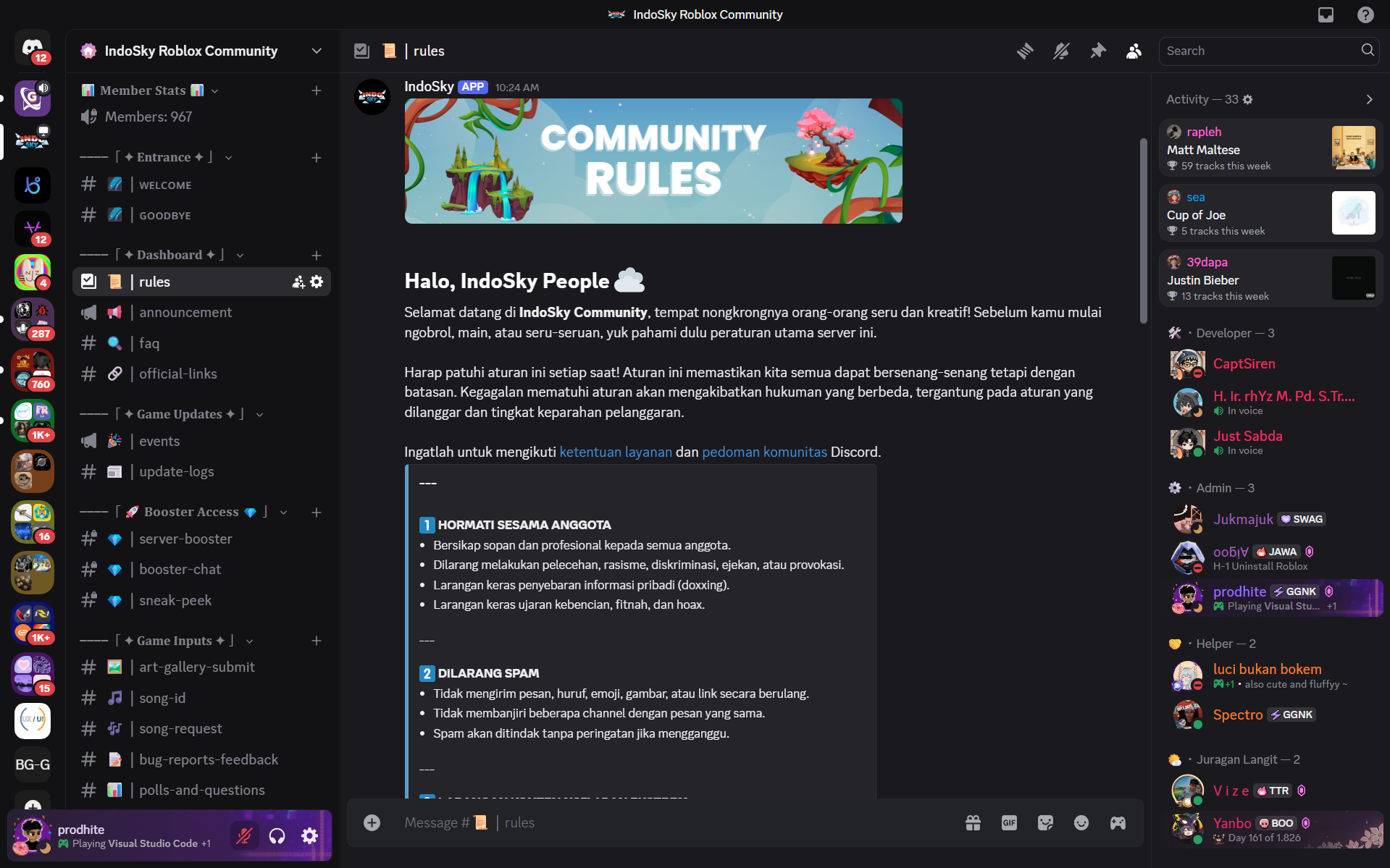This screenshot has height=868, width=1390.
Task: Open the server-booster channel
Action: click(x=201, y=539)
